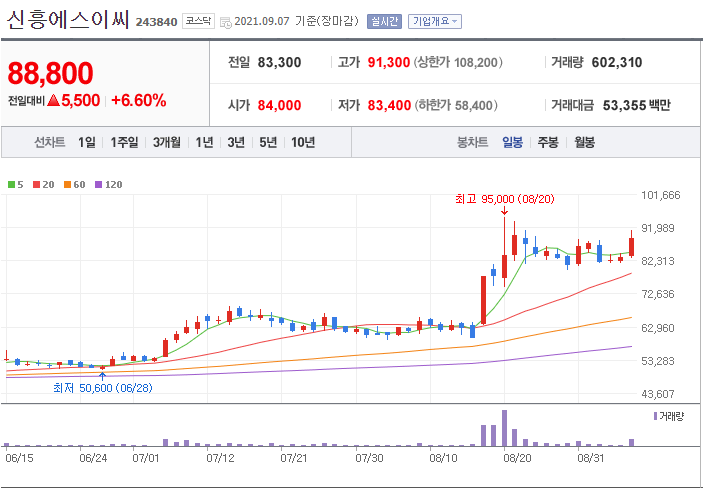Click the 72,636 price axis label

click(x=658, y=294)
